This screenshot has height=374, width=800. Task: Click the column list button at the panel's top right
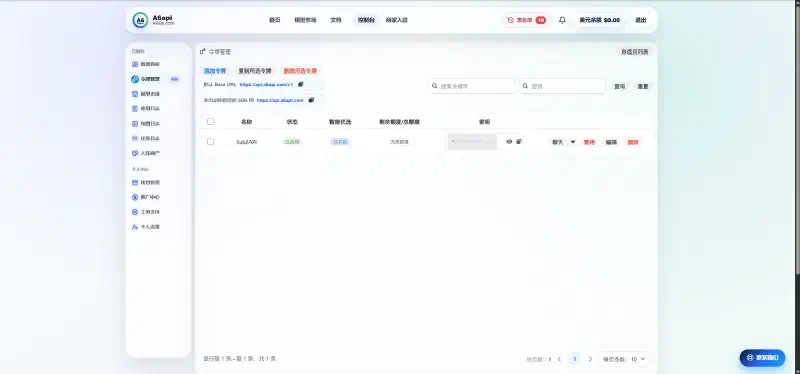(635, 52)
